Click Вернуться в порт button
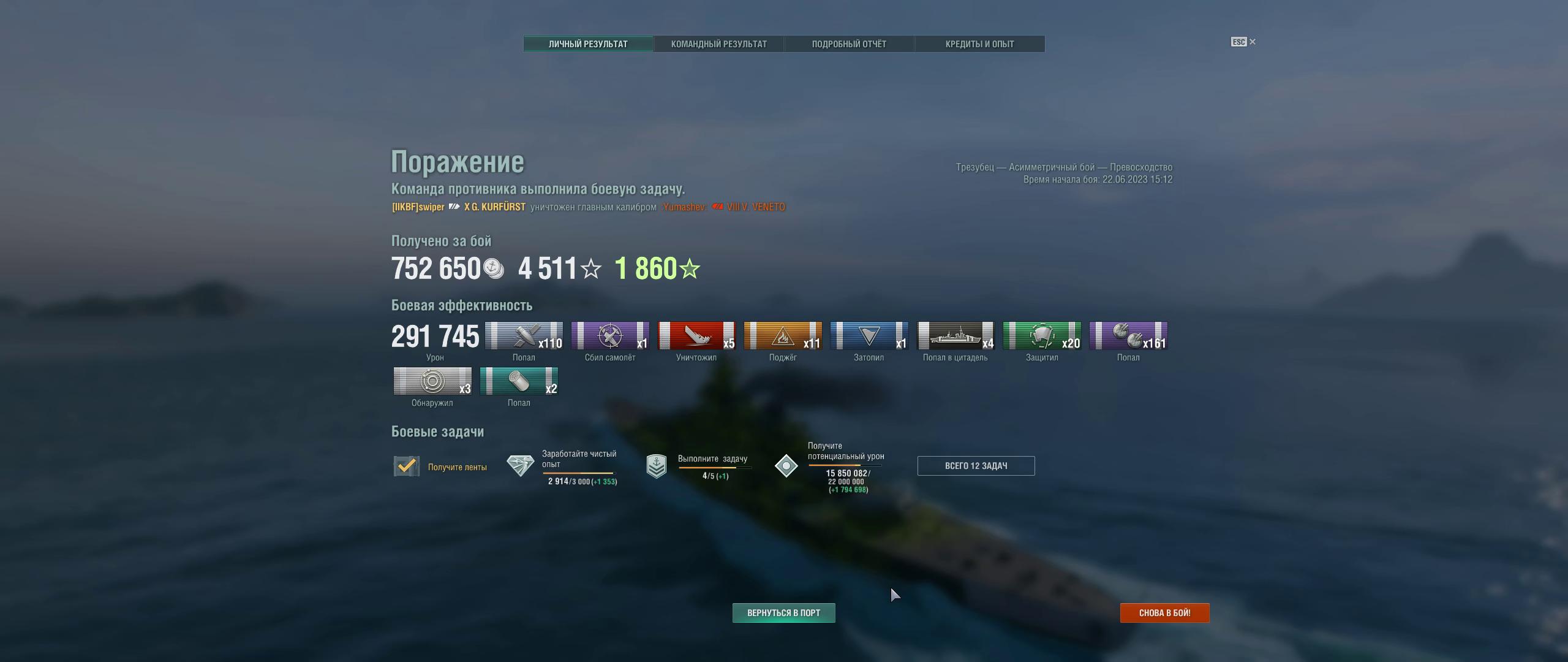 [x=784, y=613]
